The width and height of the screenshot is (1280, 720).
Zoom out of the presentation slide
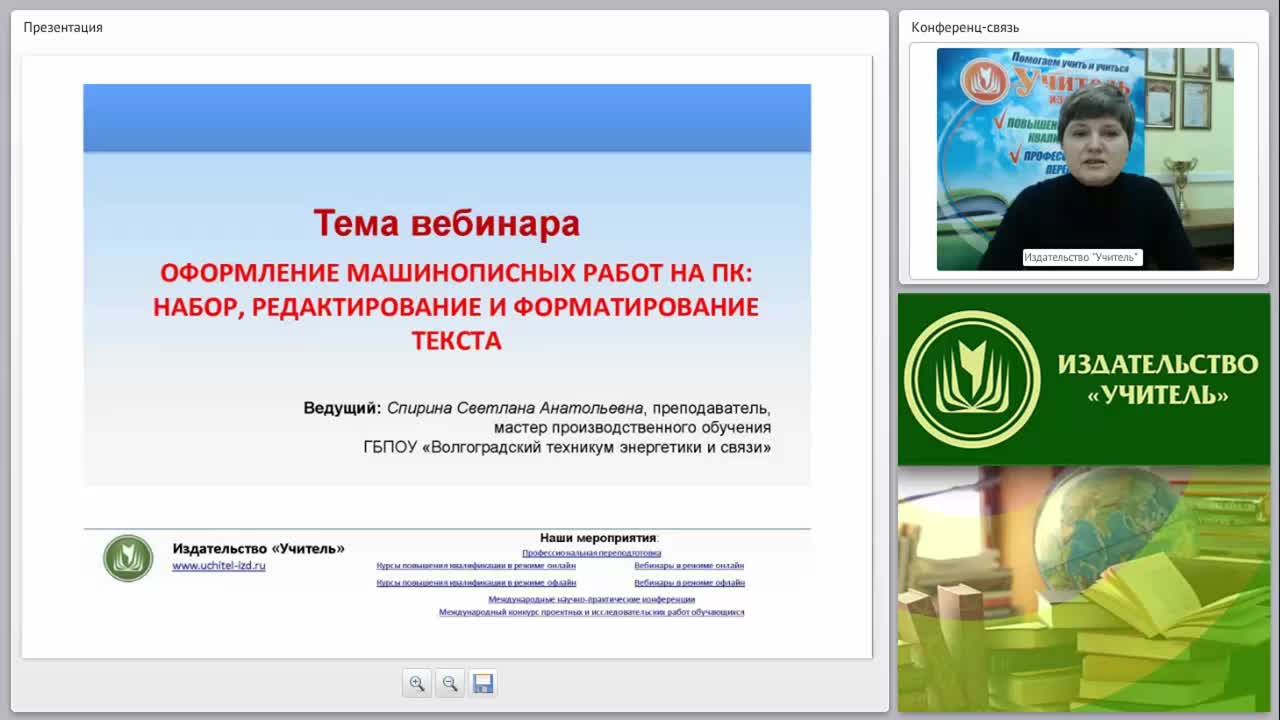450,683
